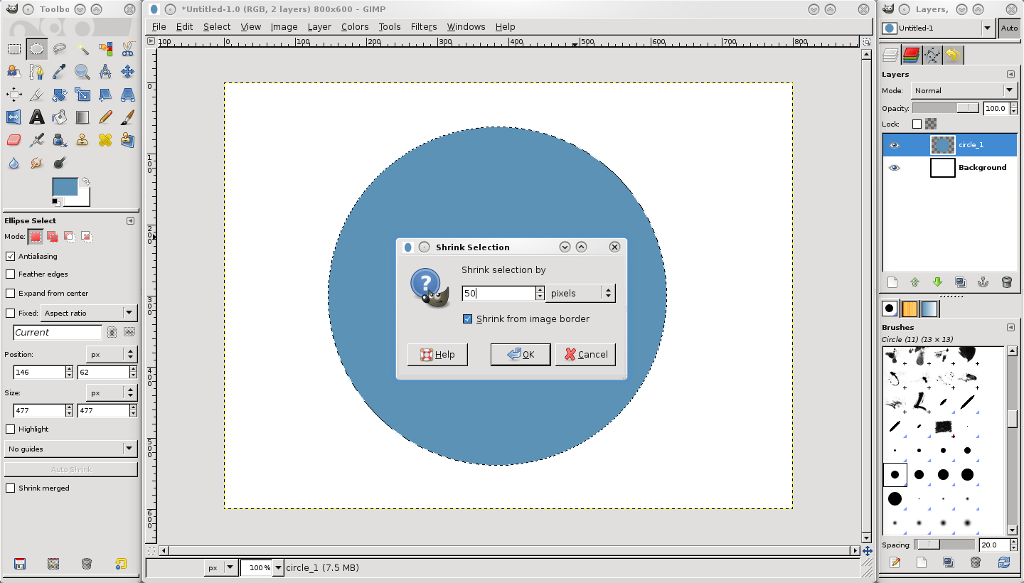Select the Smudge tool
This screenshot has height=583, width=1024.
pyautogui.click(x=37, y=163)
